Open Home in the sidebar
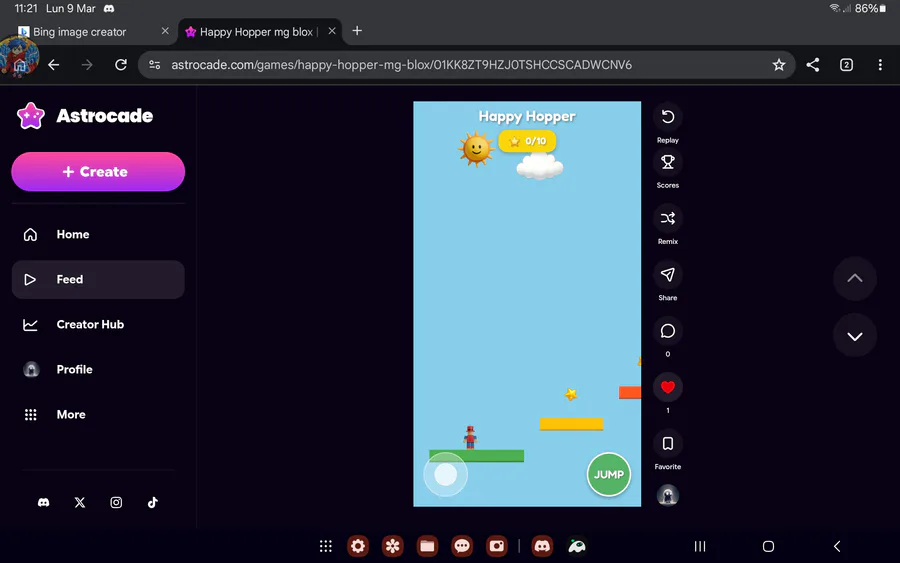 point(98,234)
